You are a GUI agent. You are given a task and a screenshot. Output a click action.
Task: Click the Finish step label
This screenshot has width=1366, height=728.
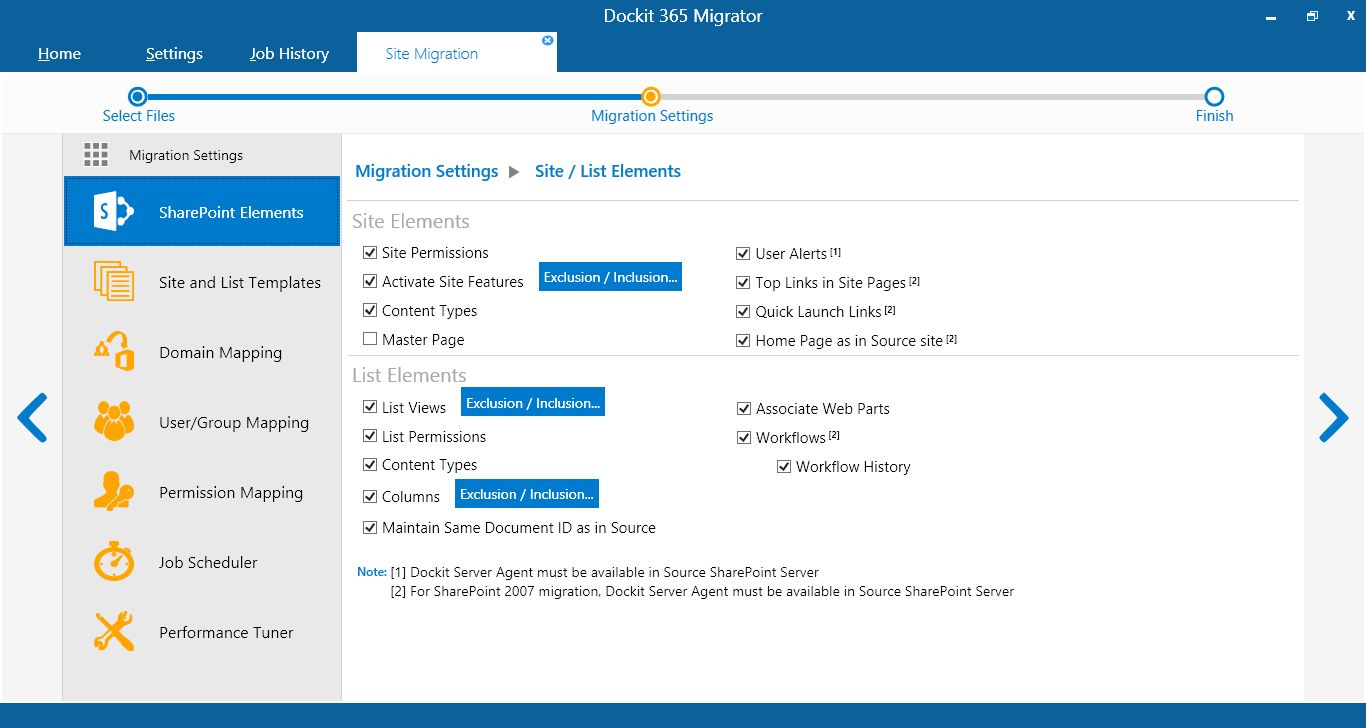pos(1214,116)
